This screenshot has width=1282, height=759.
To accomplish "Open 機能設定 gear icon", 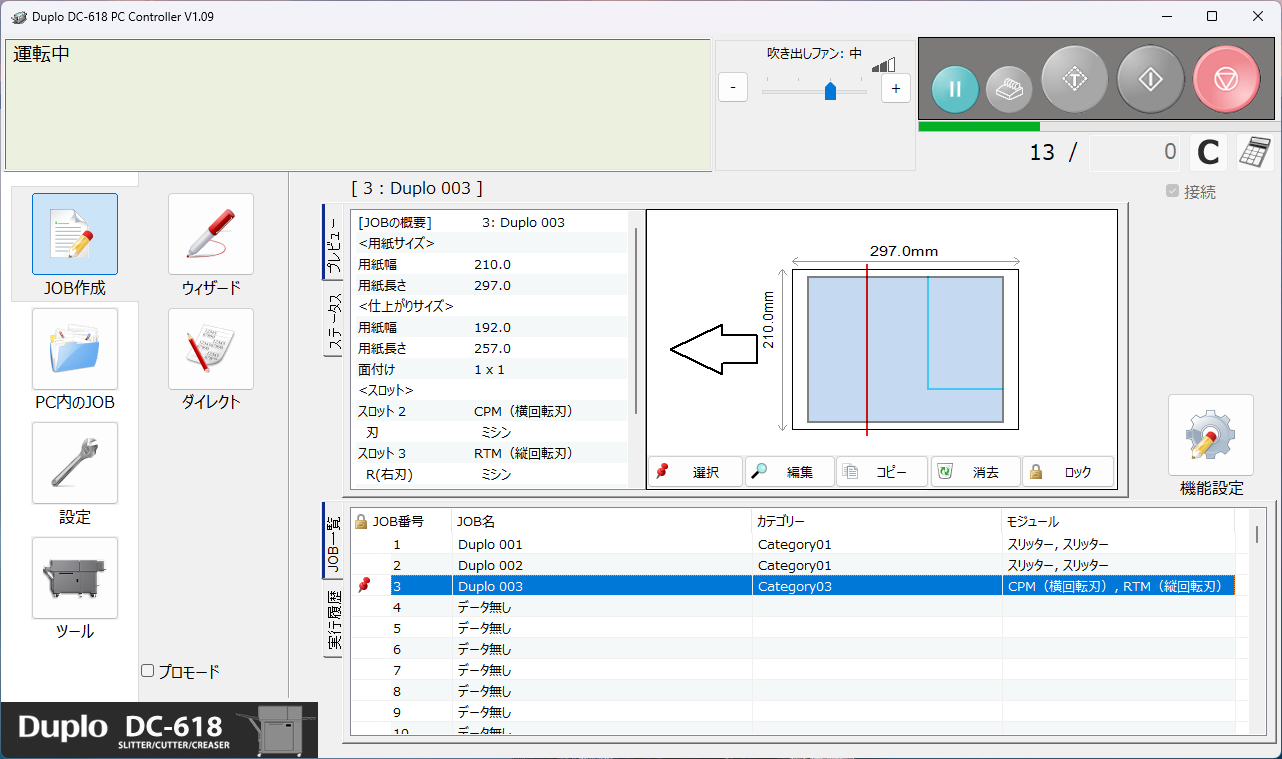I will (x=1210, y=435).
